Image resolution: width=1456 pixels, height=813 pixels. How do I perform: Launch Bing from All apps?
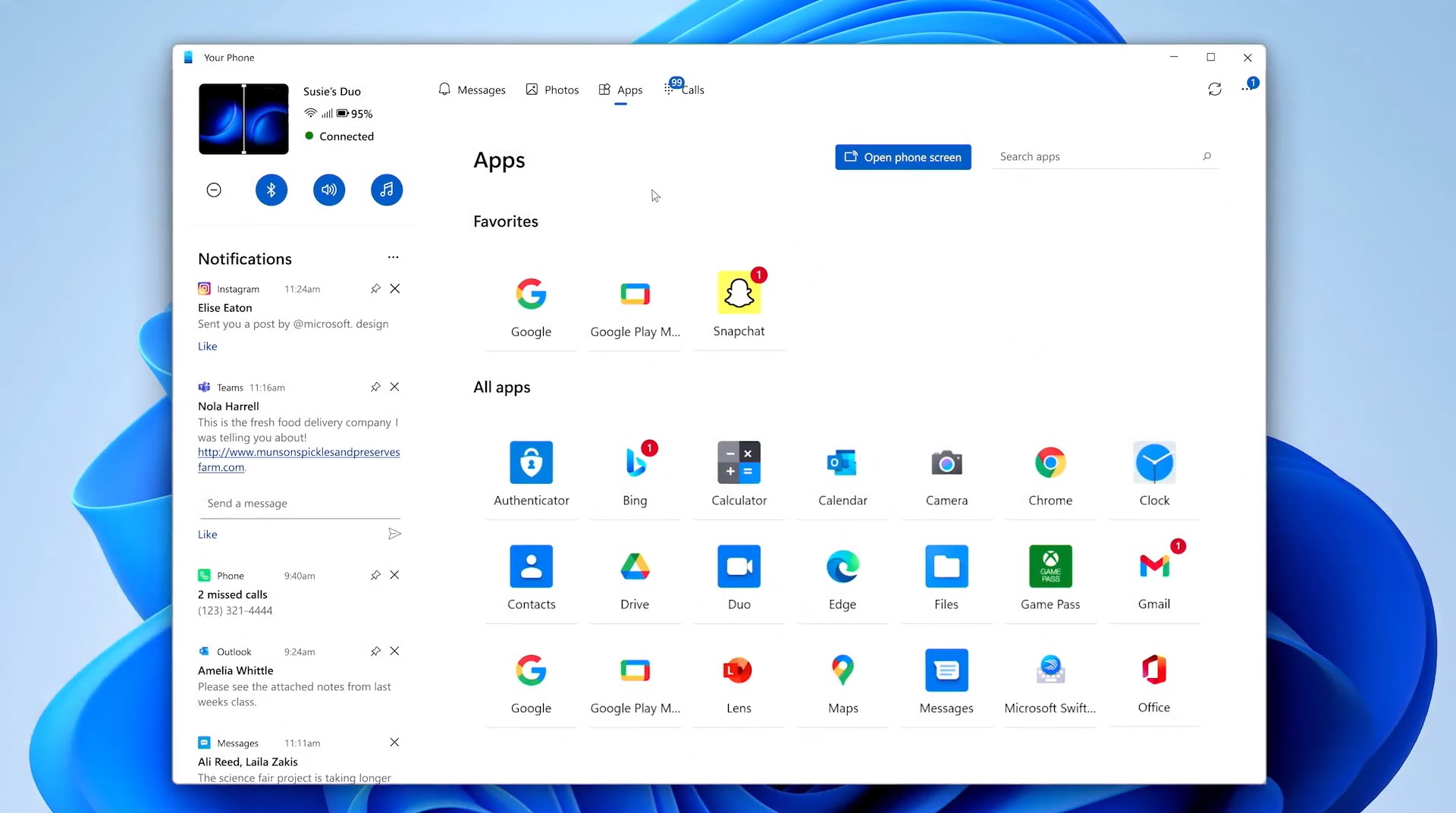coord(635,474)
